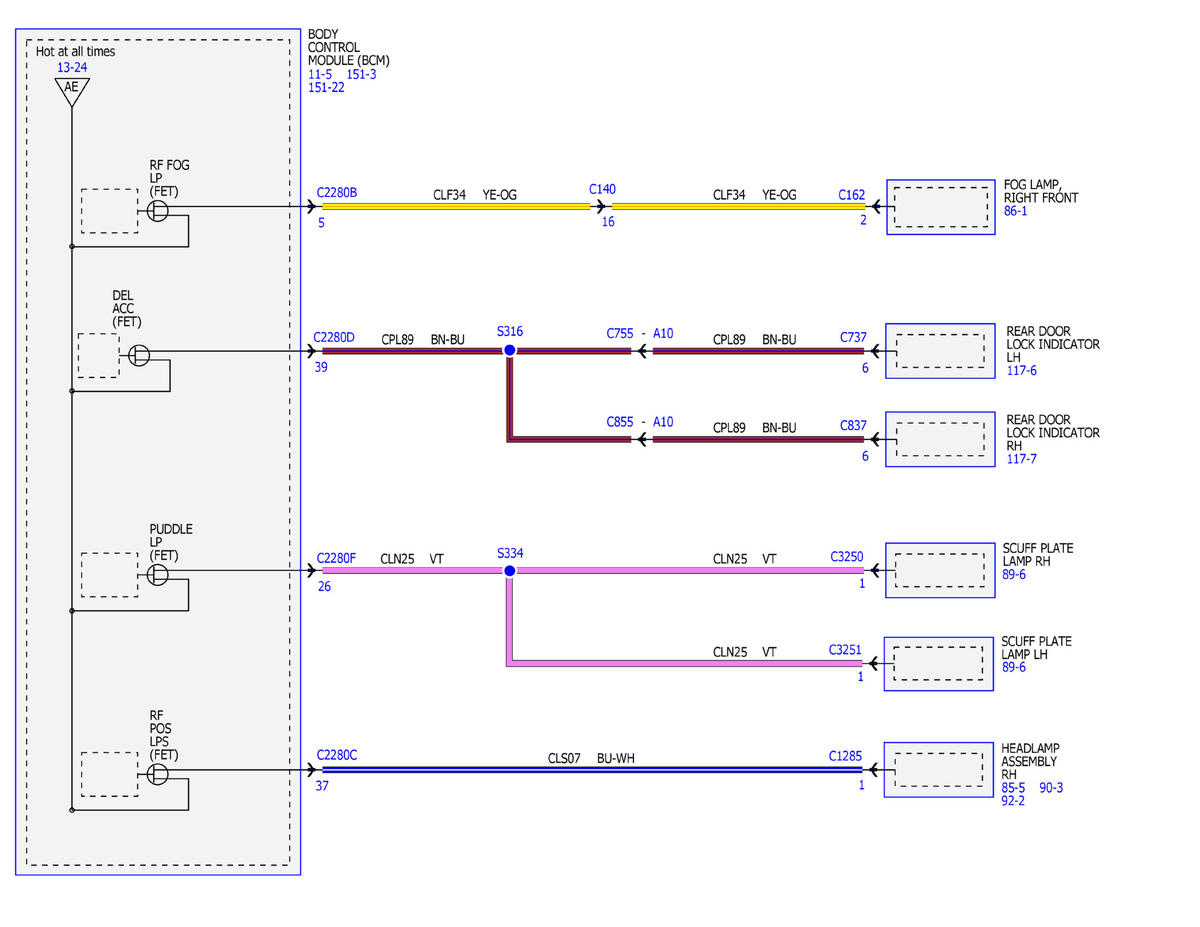The height and width of the screenshot is (927, 1200).
Task: Follow the 117-6 reference link
Action: pyautogui.click(x=1022, y=370)
